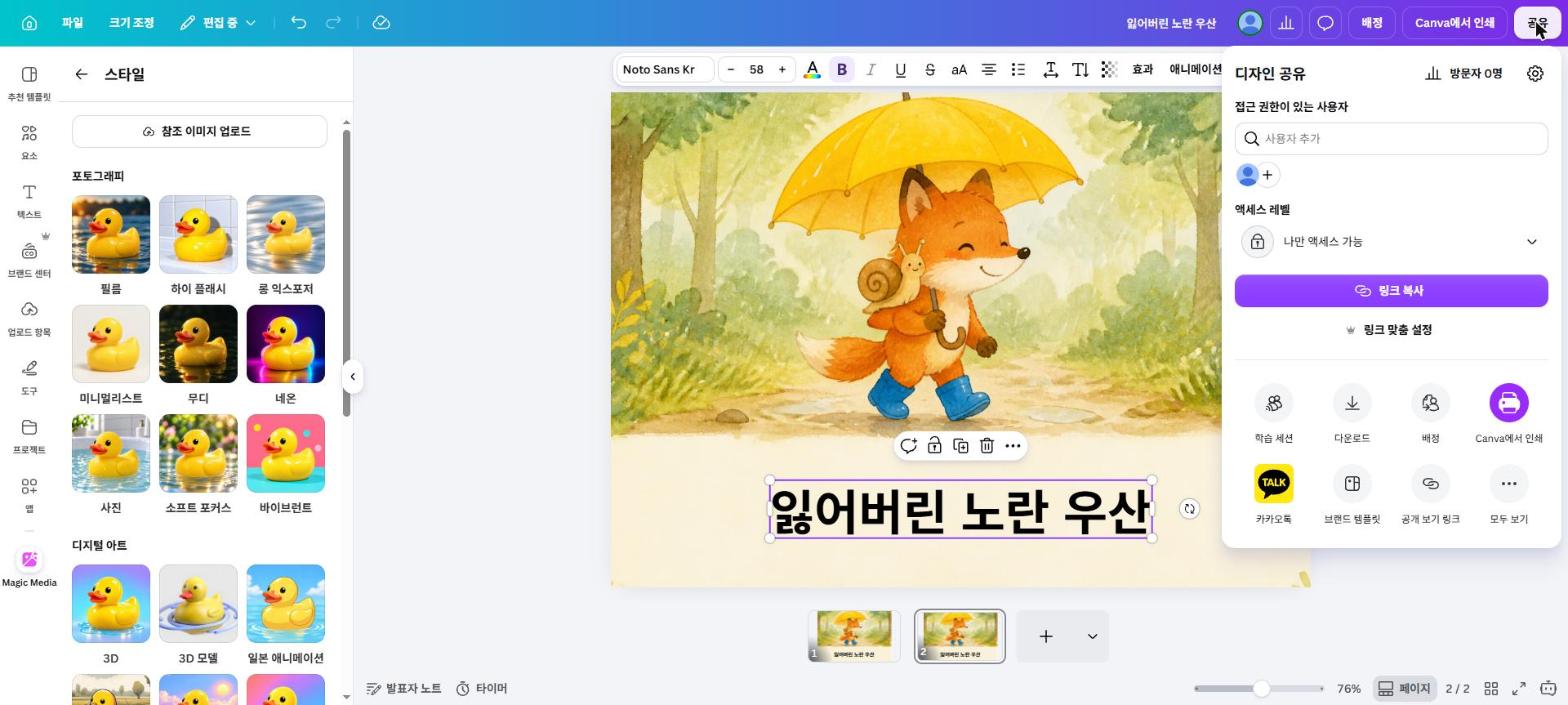
Task: Open 발표자 노트
Action: (x=403, y=688)
